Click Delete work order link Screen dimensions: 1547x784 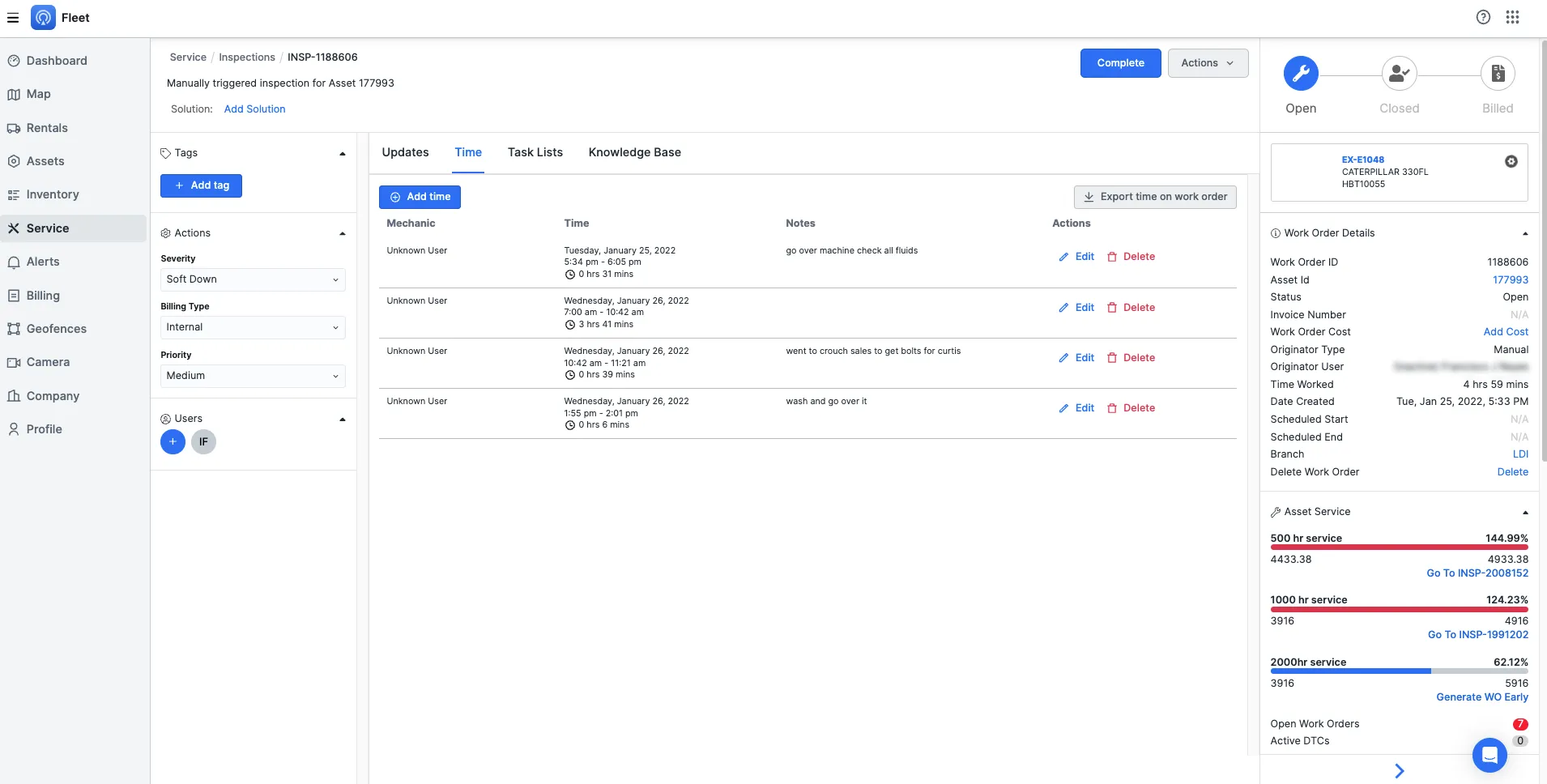(1512, 472)
